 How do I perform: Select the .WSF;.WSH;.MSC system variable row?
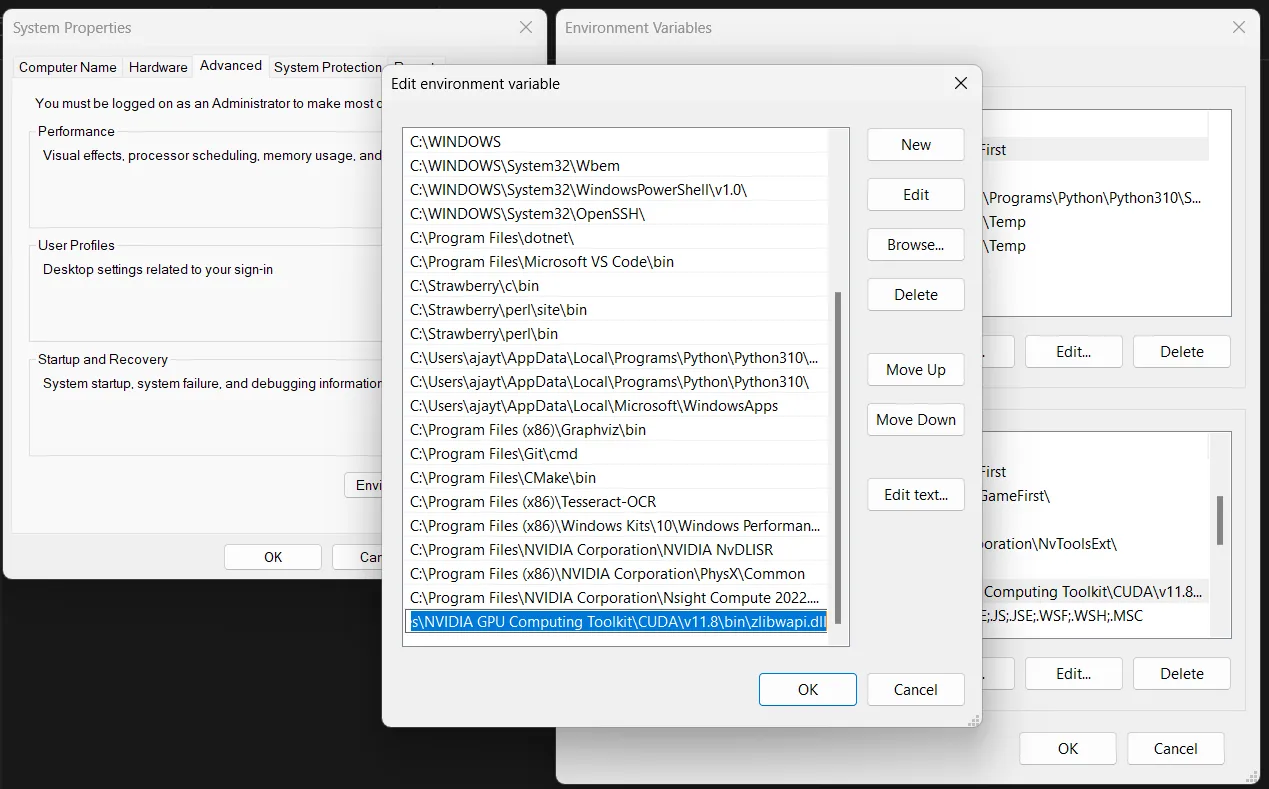[1097, 616]
